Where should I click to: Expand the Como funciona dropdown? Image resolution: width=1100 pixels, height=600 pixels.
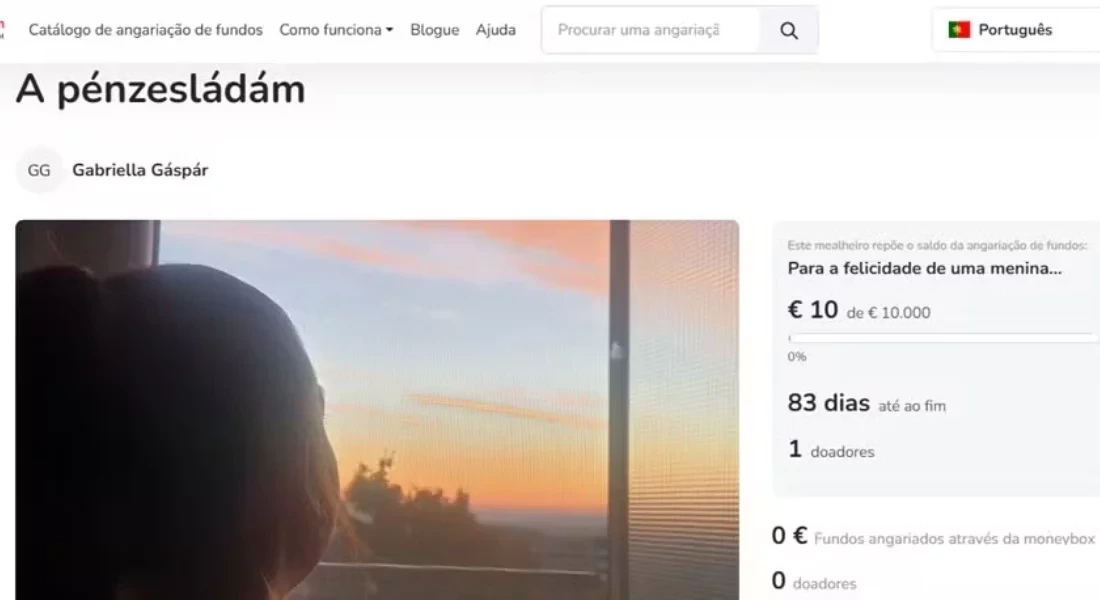point(336,30)
